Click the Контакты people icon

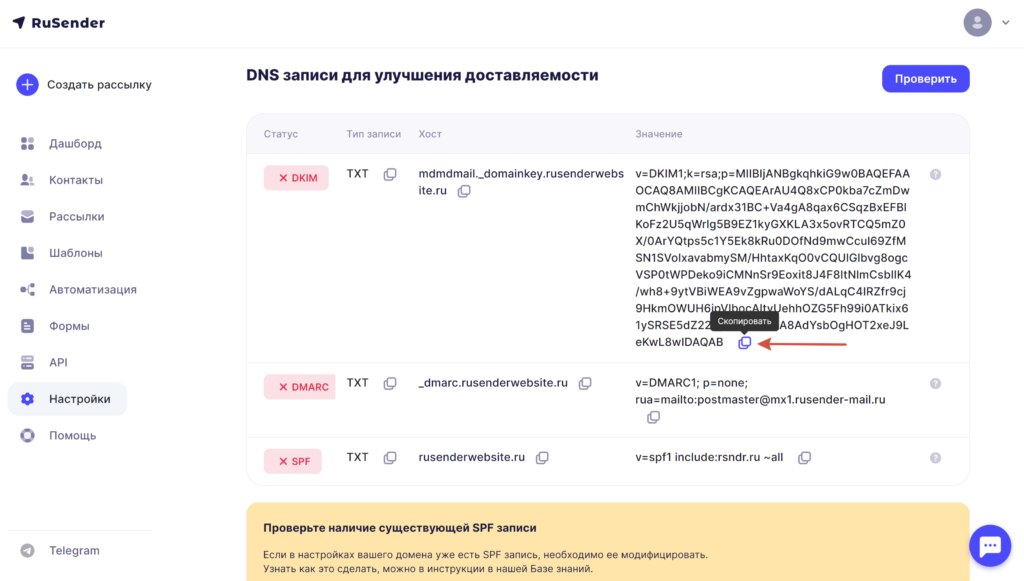click(27, 180)
